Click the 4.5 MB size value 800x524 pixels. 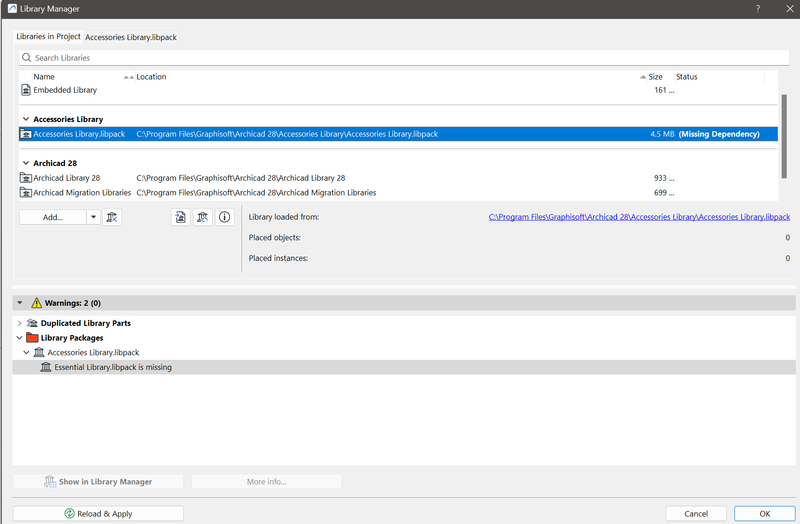coord(662,134)
